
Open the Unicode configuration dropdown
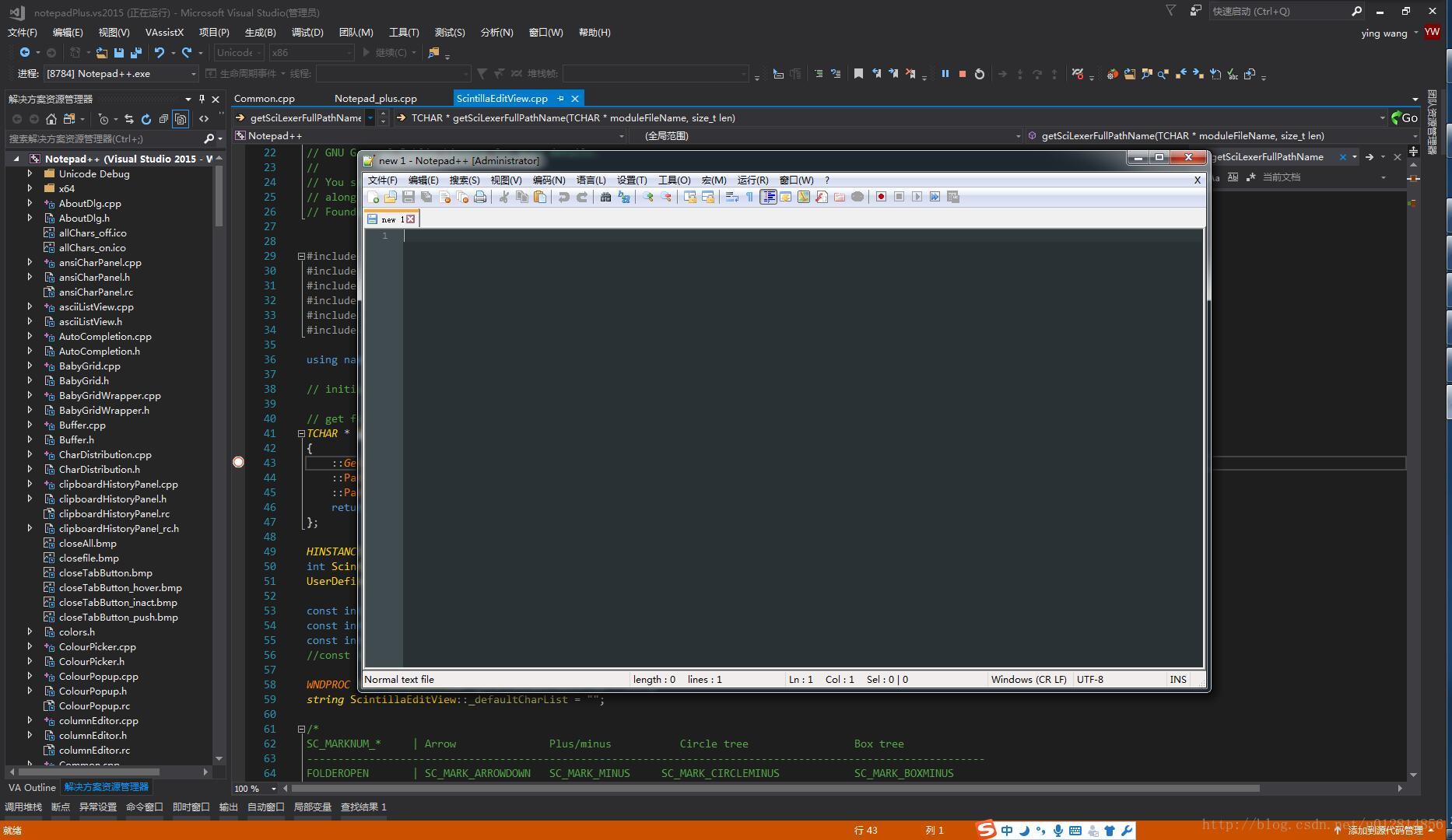click(239, 52)
